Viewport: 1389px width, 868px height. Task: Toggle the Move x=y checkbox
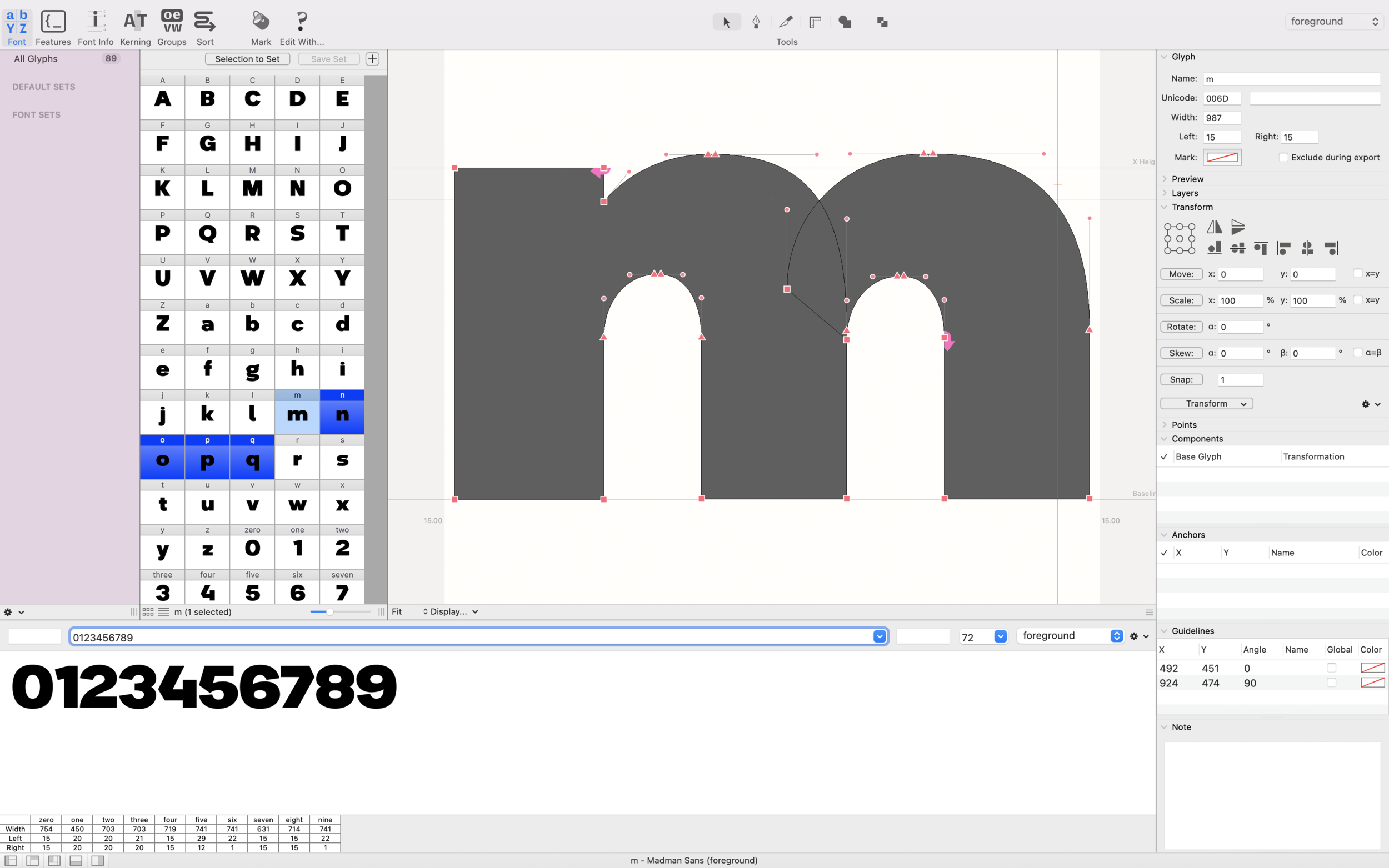pos(1357,274)
